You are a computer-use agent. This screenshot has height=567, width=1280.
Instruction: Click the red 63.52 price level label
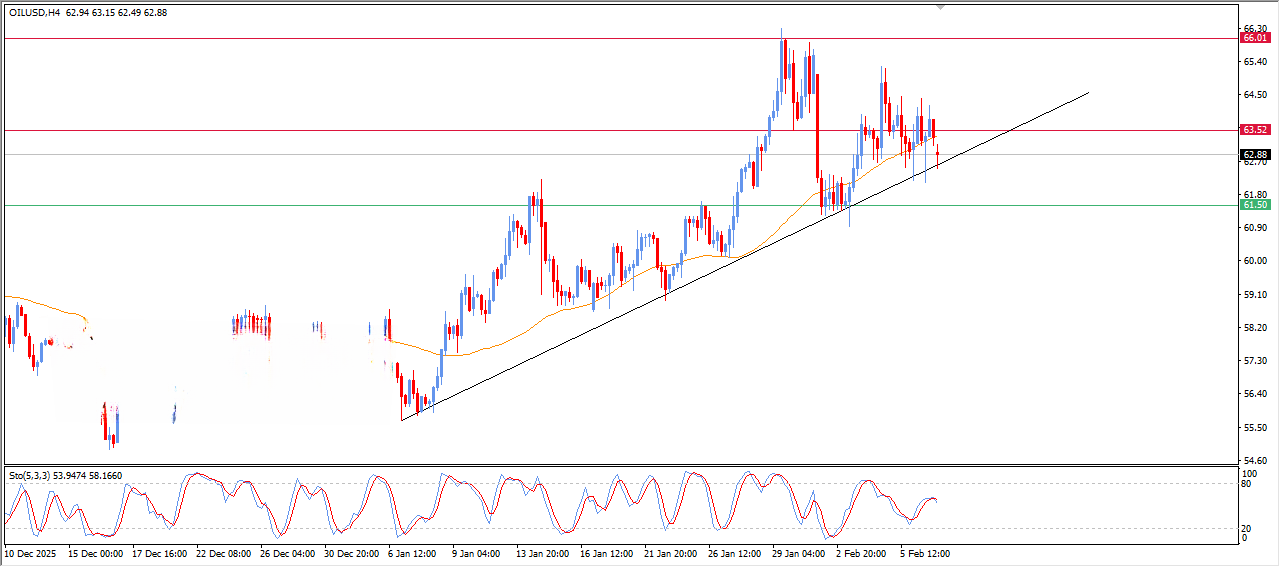(x=1254, y=130)
